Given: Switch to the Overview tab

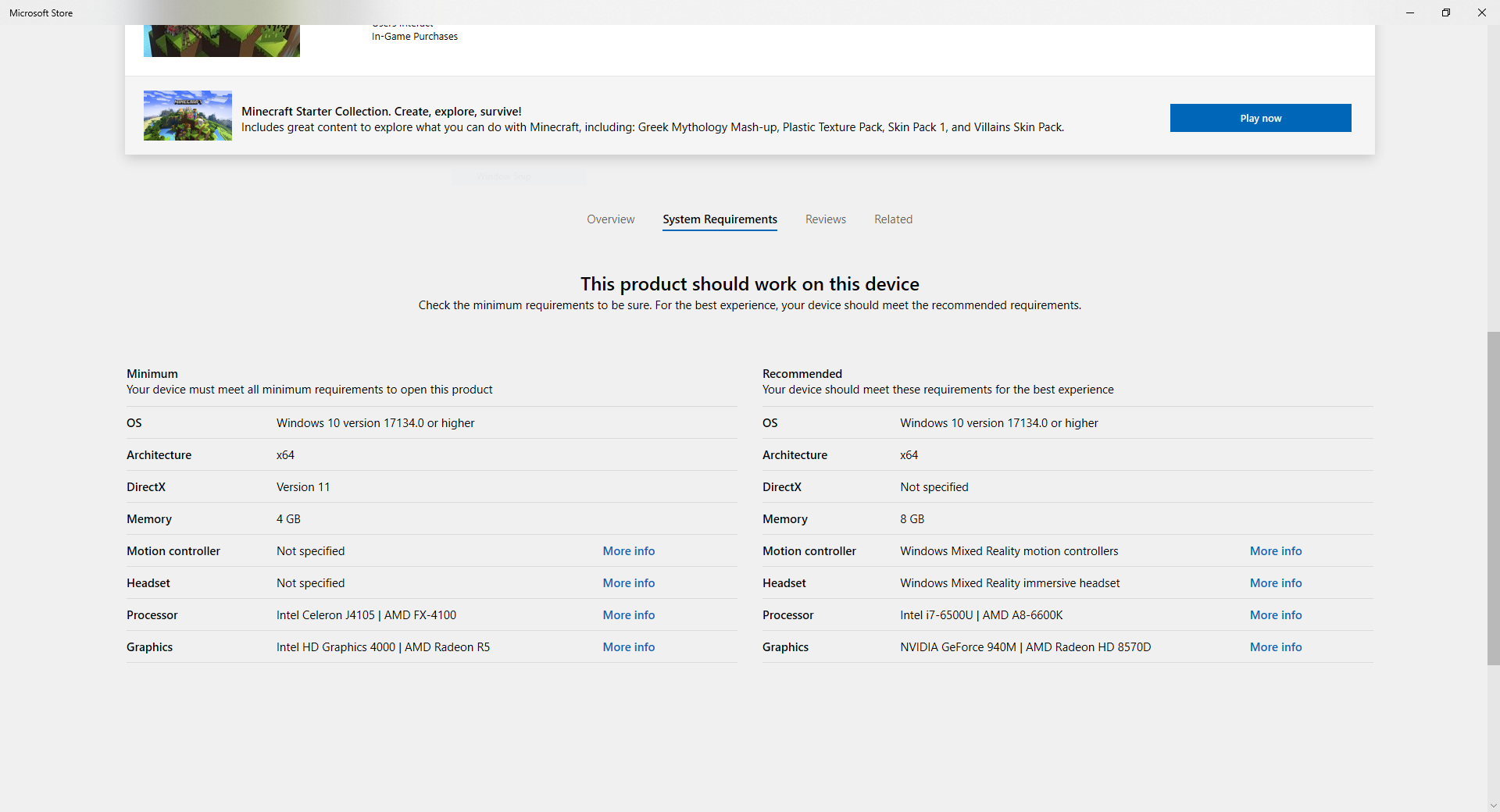Looking at the screenshot, I should [610, 219].
